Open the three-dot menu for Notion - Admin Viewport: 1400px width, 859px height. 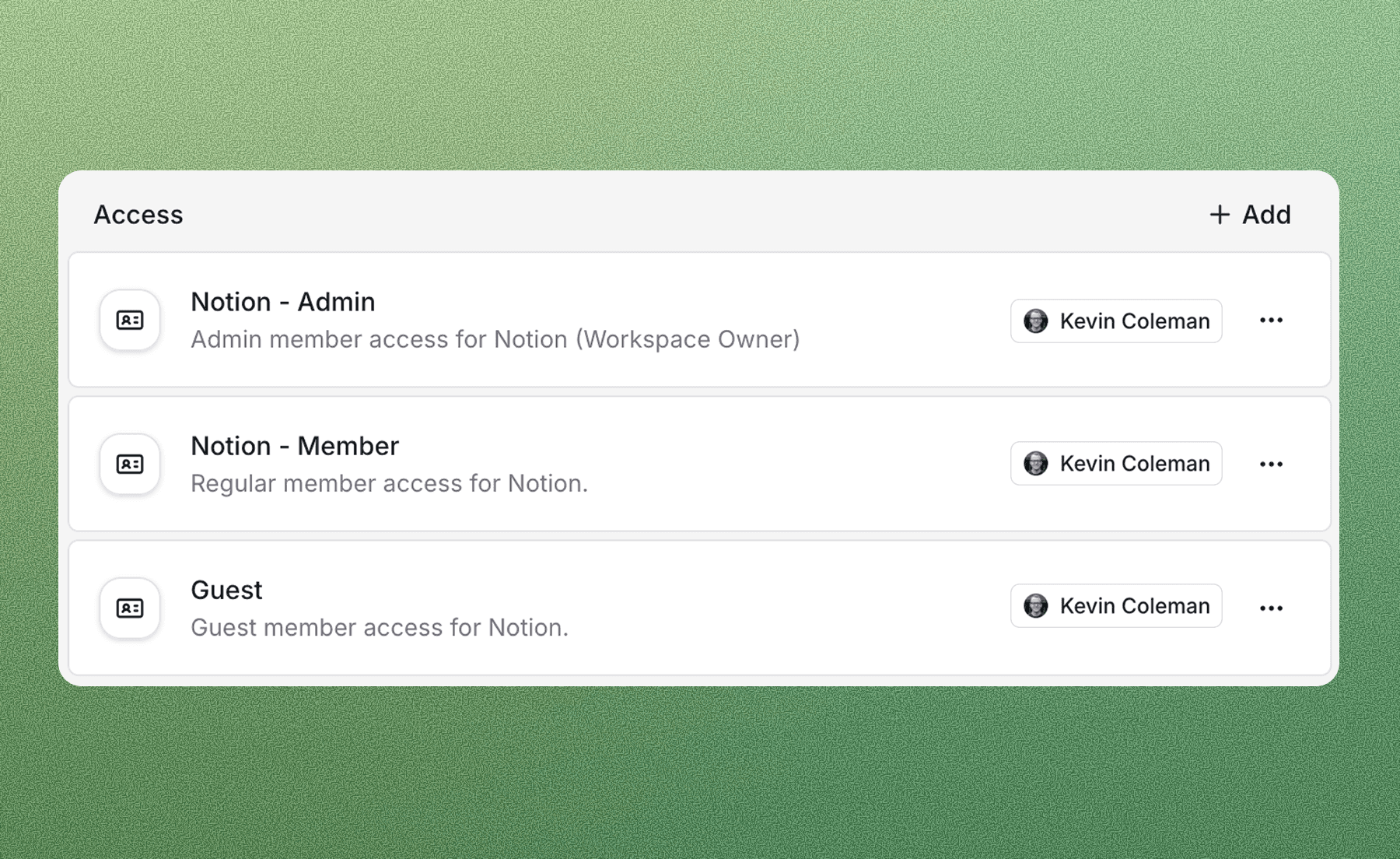(x=1271, y=320)
